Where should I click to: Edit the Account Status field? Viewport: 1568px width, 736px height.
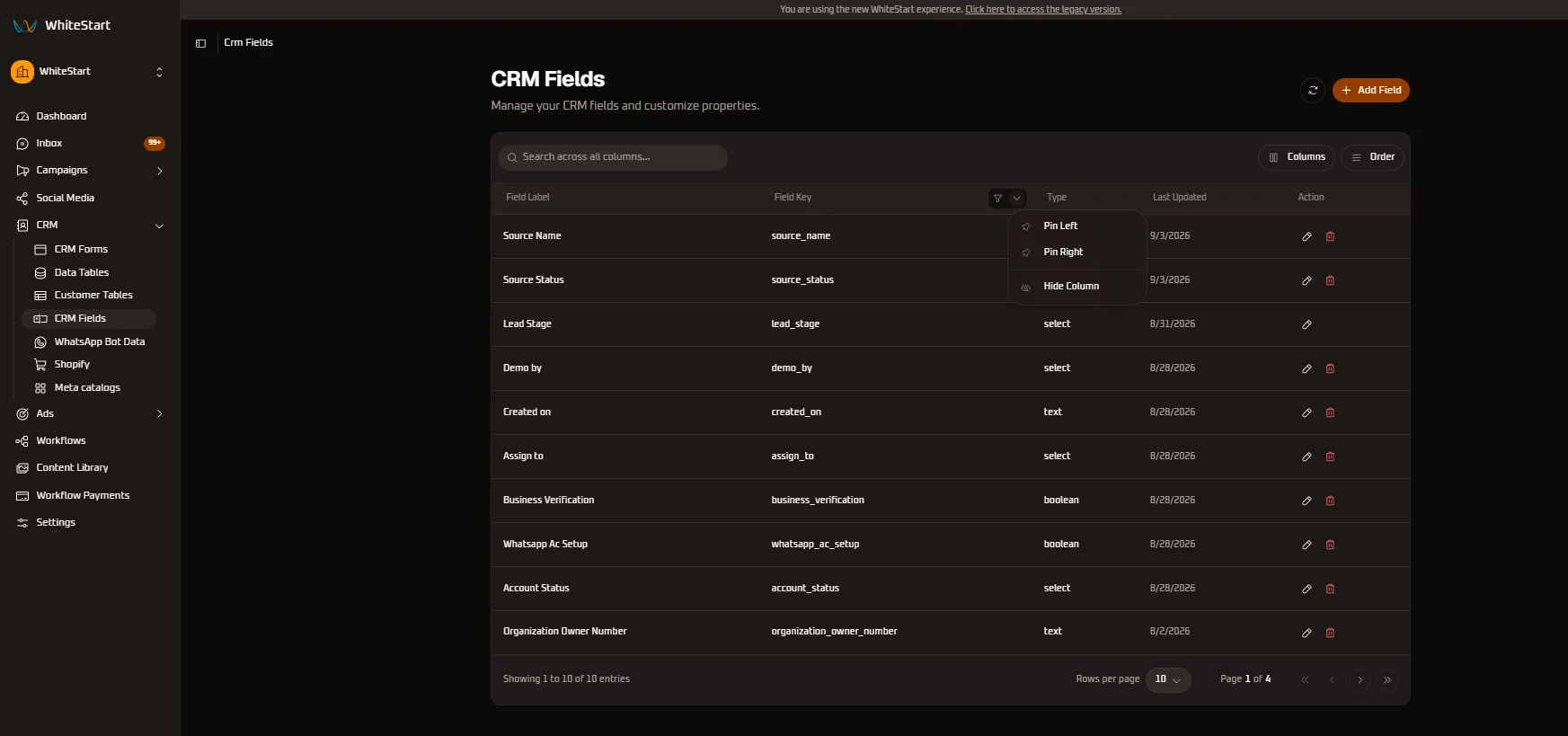click(x=1307, y=589)
